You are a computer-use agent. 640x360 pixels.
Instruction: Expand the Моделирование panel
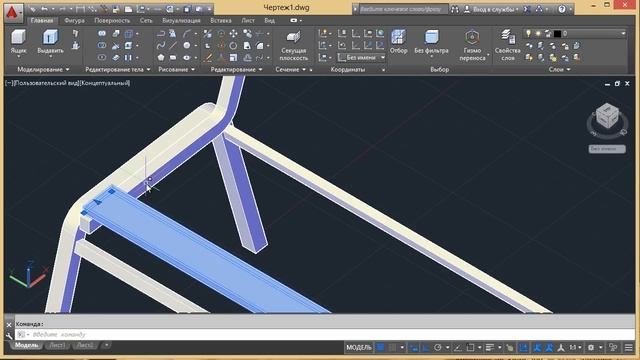click(x=43, y=69)
